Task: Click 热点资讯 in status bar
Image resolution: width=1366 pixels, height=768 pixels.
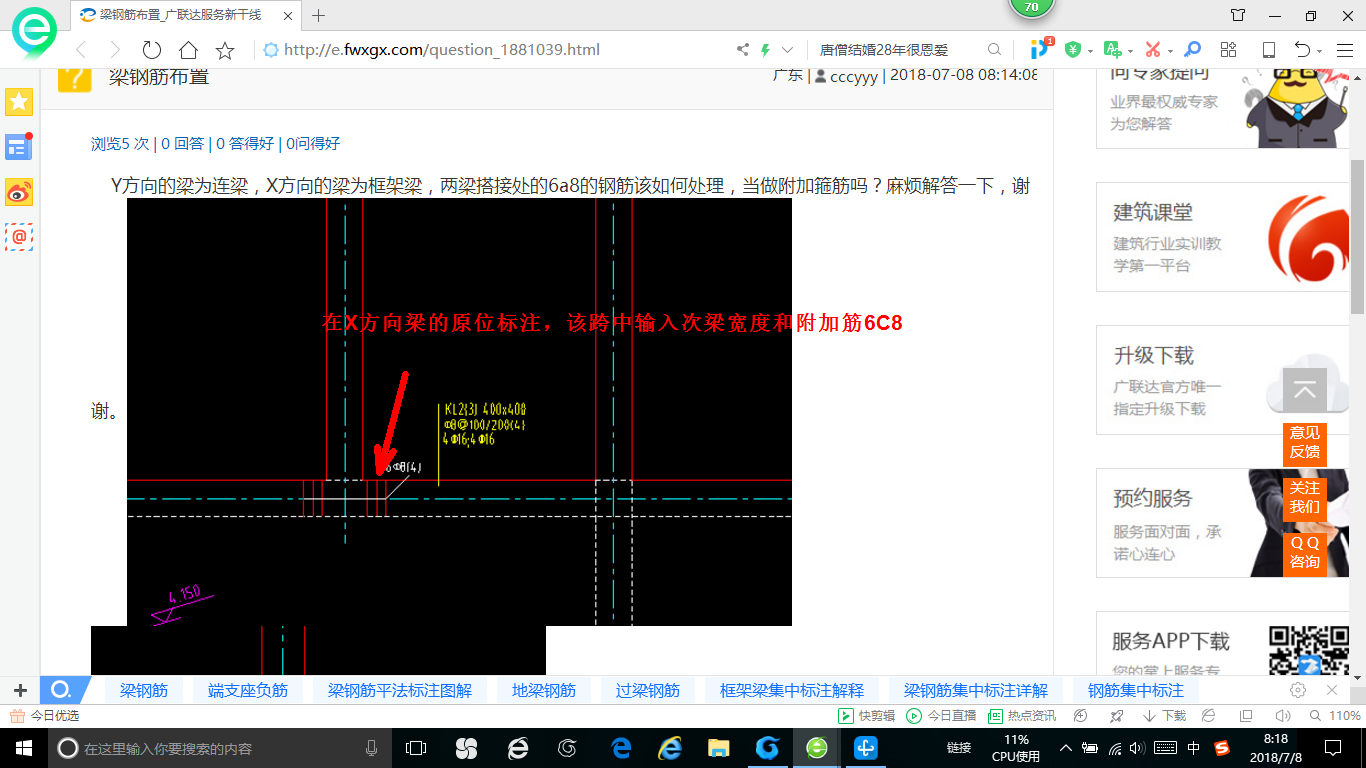Action: coord(1022,716)
